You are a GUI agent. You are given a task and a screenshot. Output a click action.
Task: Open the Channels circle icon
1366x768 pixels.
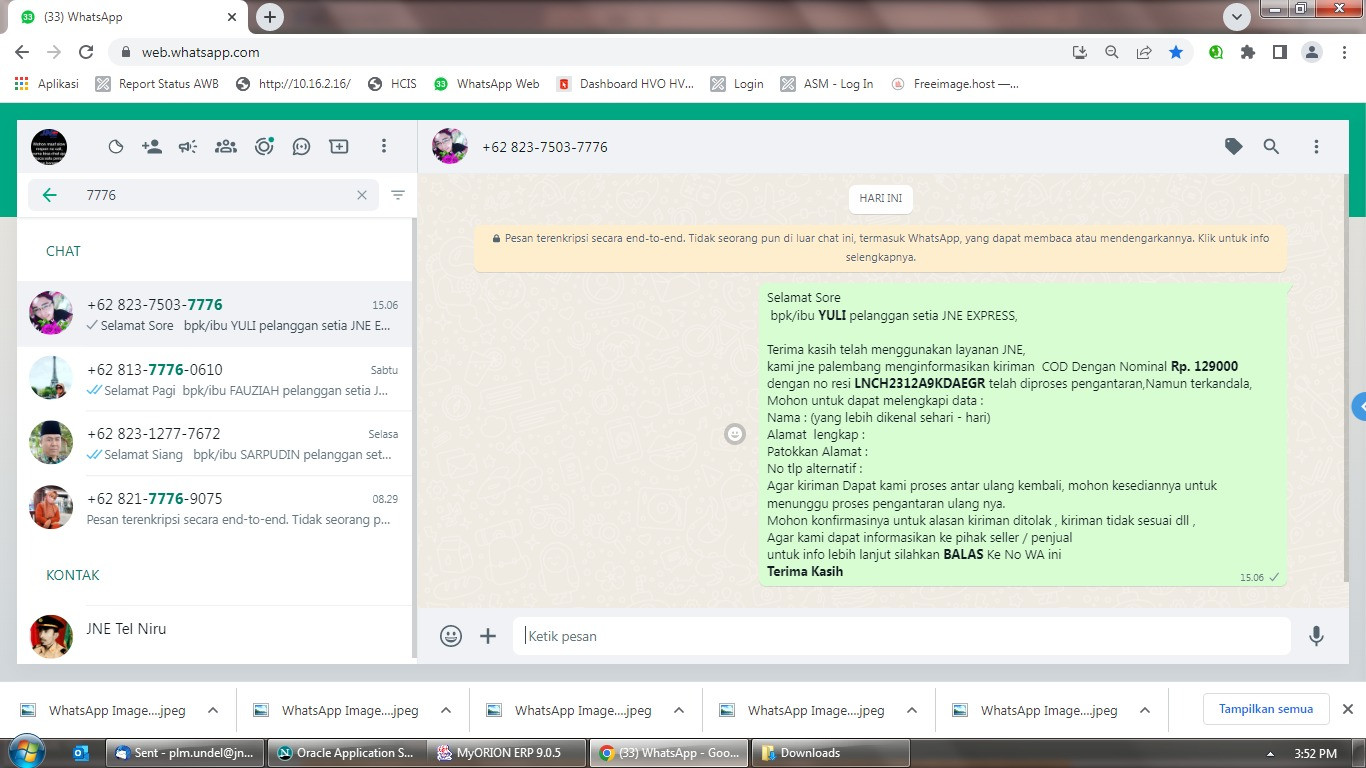click(x=264, y=147)
